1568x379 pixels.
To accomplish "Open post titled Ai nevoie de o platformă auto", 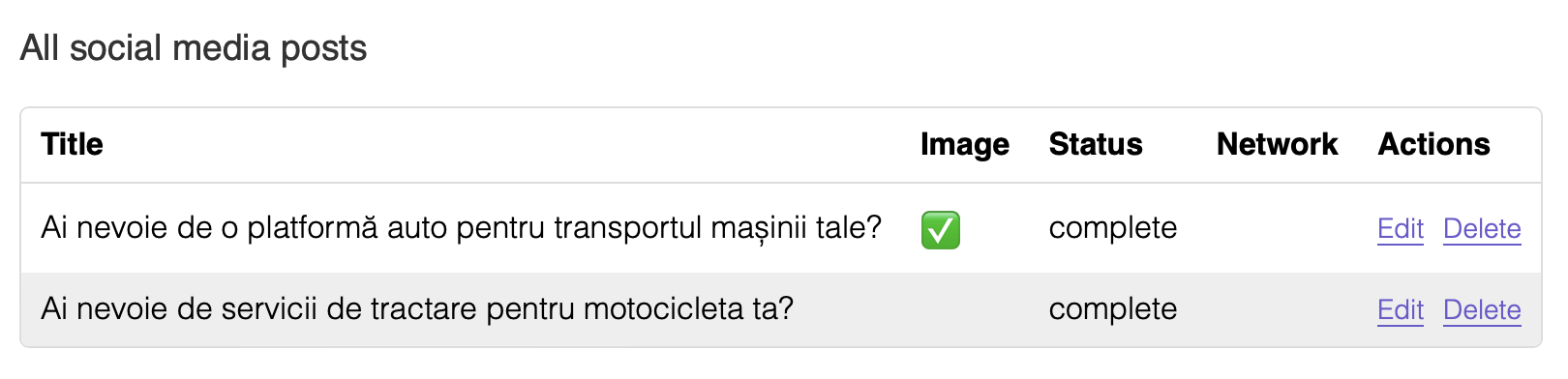I will 461,227.
